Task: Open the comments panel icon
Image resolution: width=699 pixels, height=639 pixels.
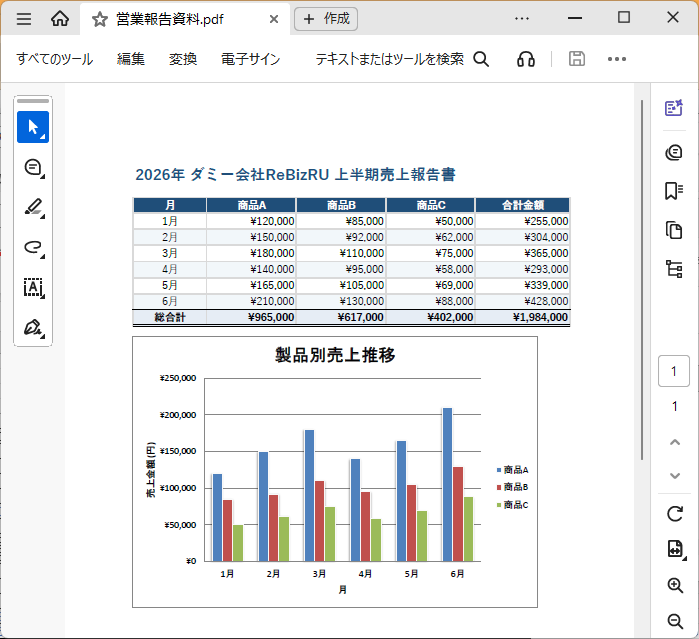Action: [x=674, y=153]
